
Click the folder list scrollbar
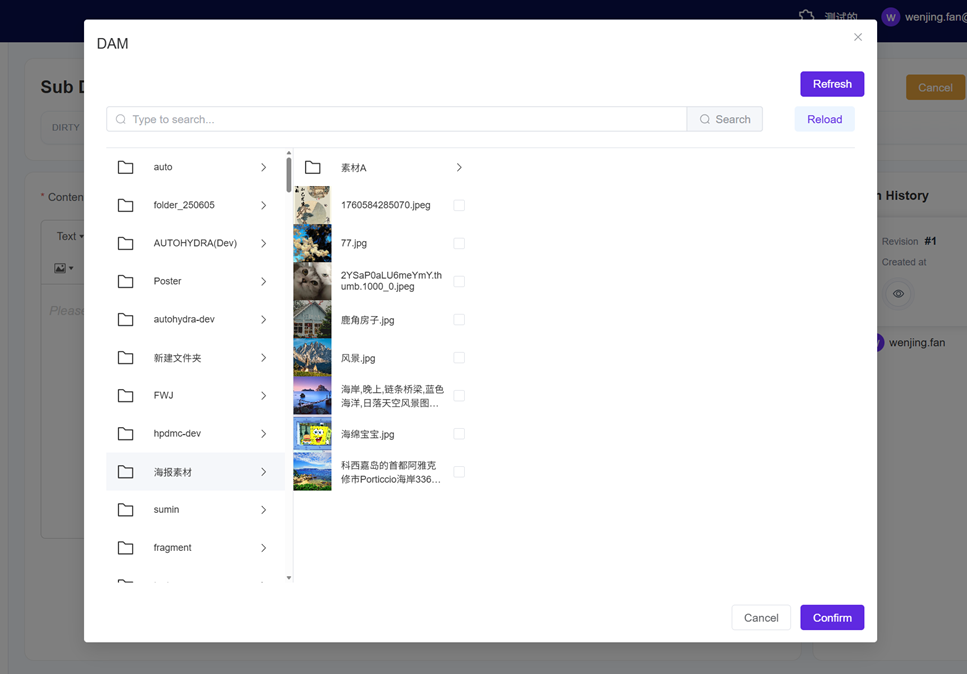(x=289, y=175)
